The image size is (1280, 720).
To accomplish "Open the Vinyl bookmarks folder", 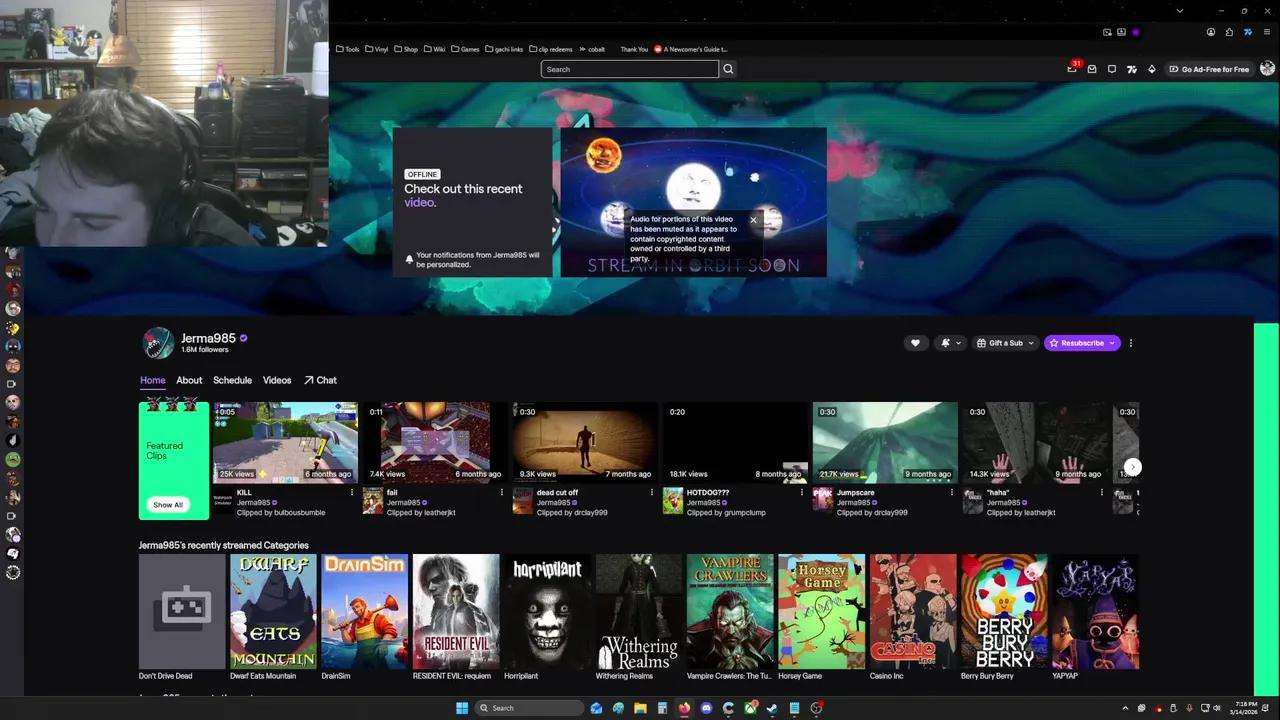I will pyautogui.click(x=377, y=49).
